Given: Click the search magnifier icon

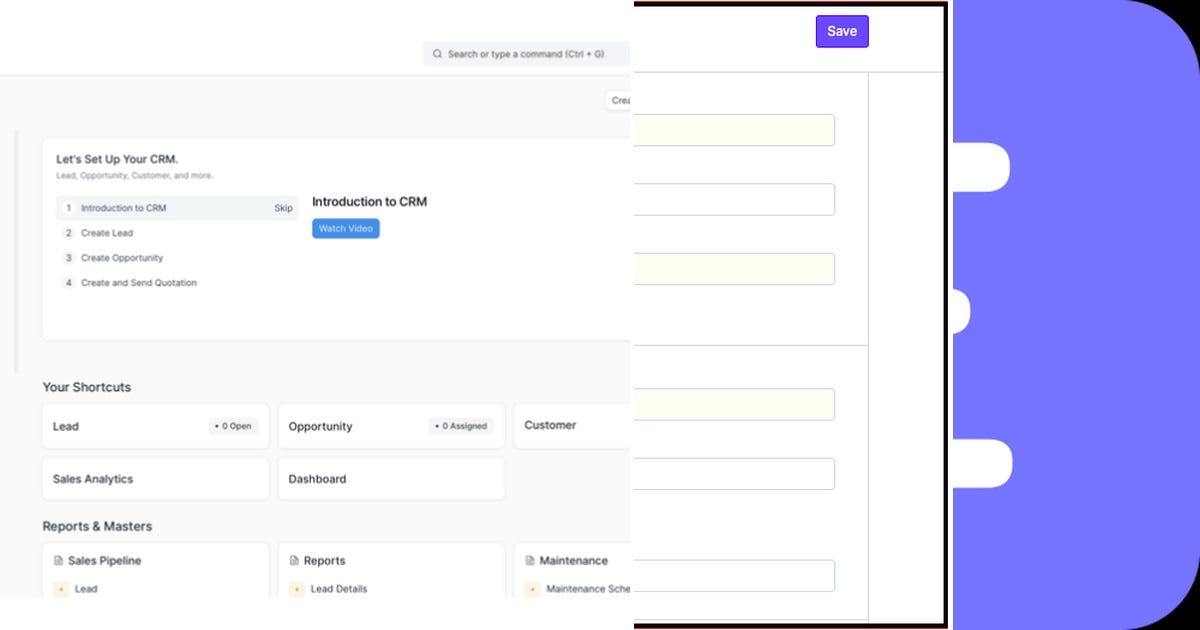Looking at the screenshot, I should coord(436,53).
